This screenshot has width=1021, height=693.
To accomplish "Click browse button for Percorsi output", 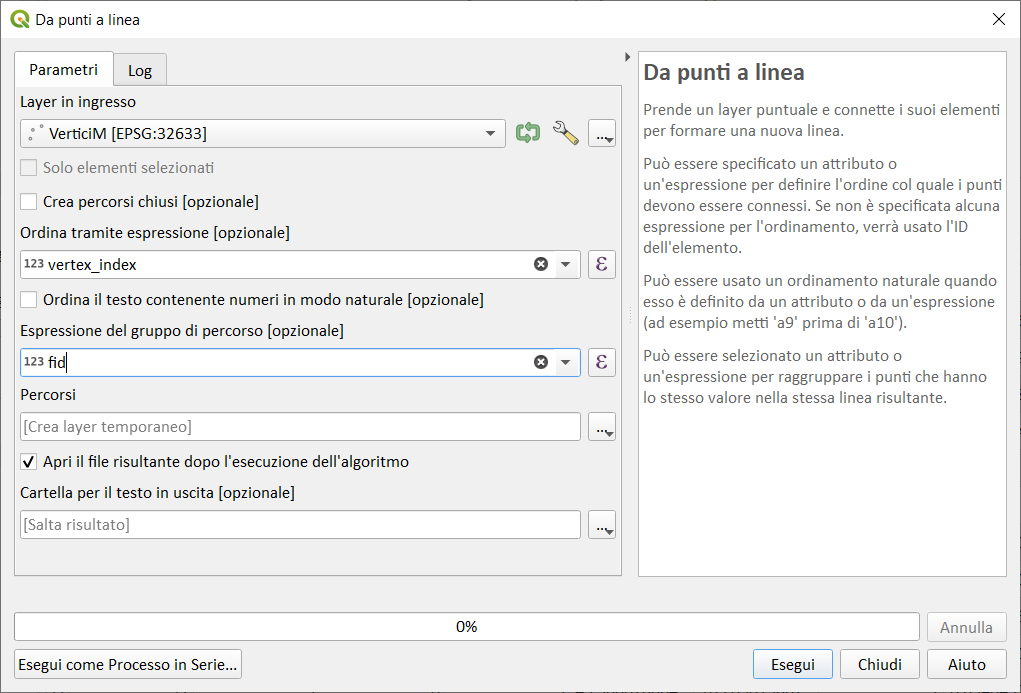I will pos(602,427).
